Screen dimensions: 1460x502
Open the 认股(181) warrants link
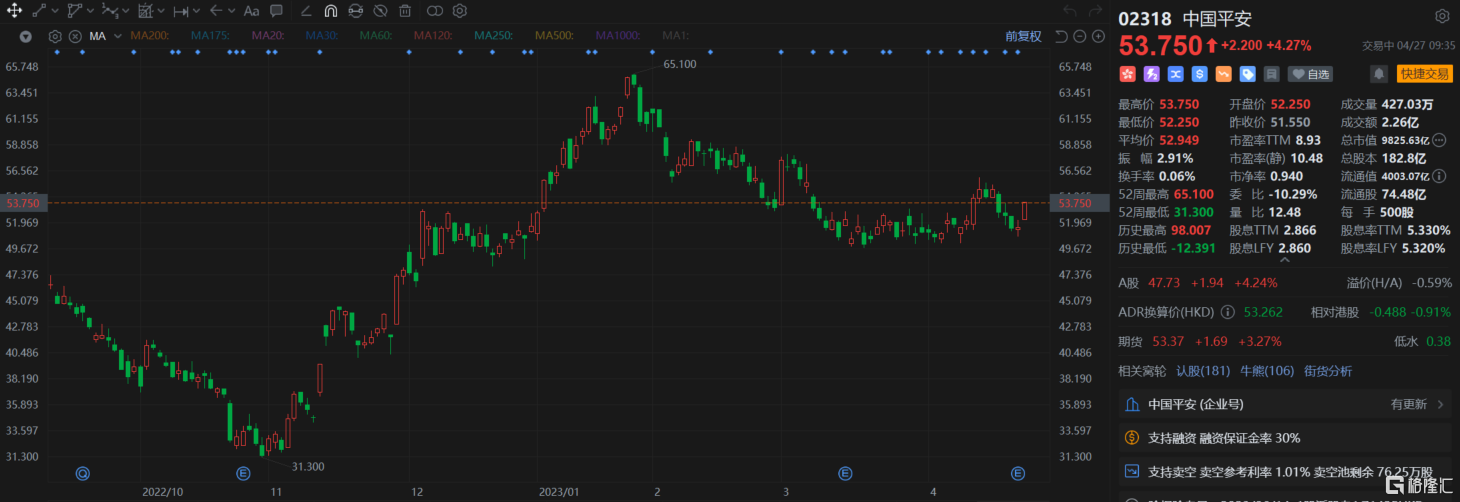click(x=1203, y=371)
